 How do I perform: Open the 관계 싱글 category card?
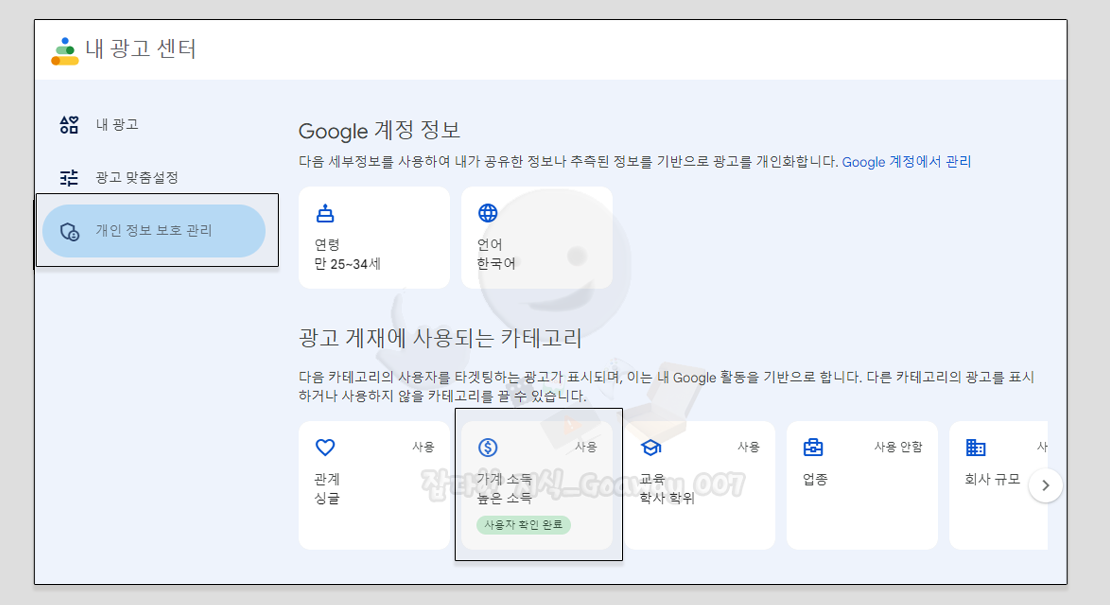374,485
